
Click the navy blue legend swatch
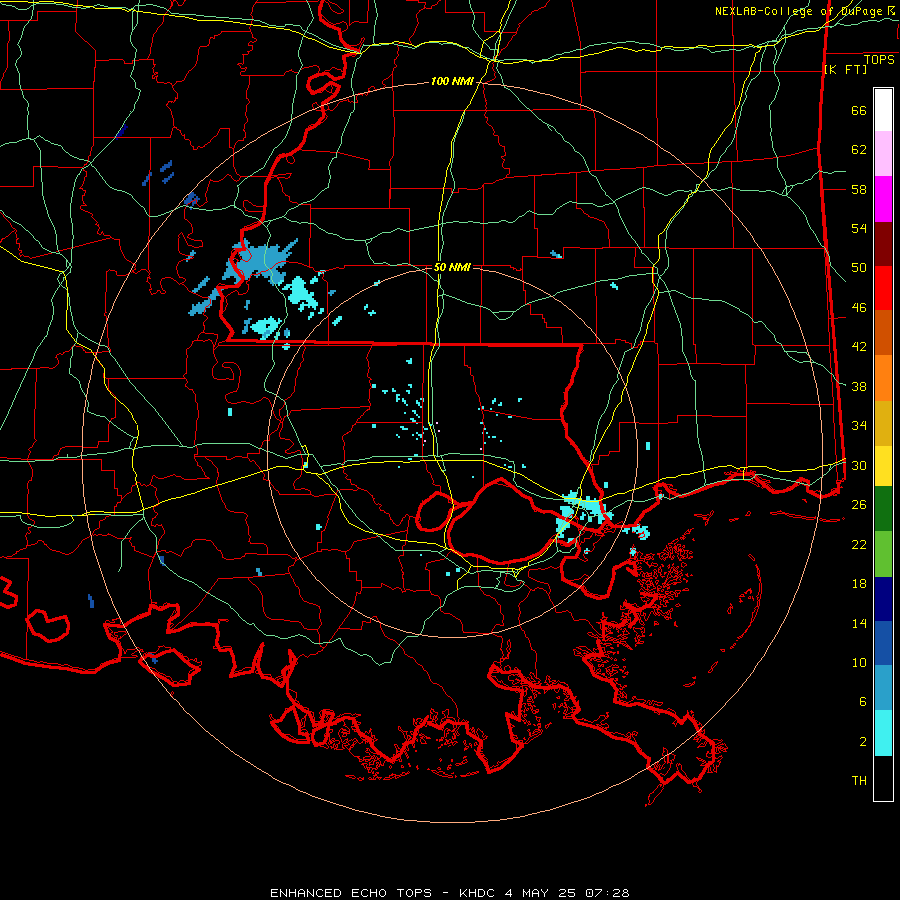point(883,599)
